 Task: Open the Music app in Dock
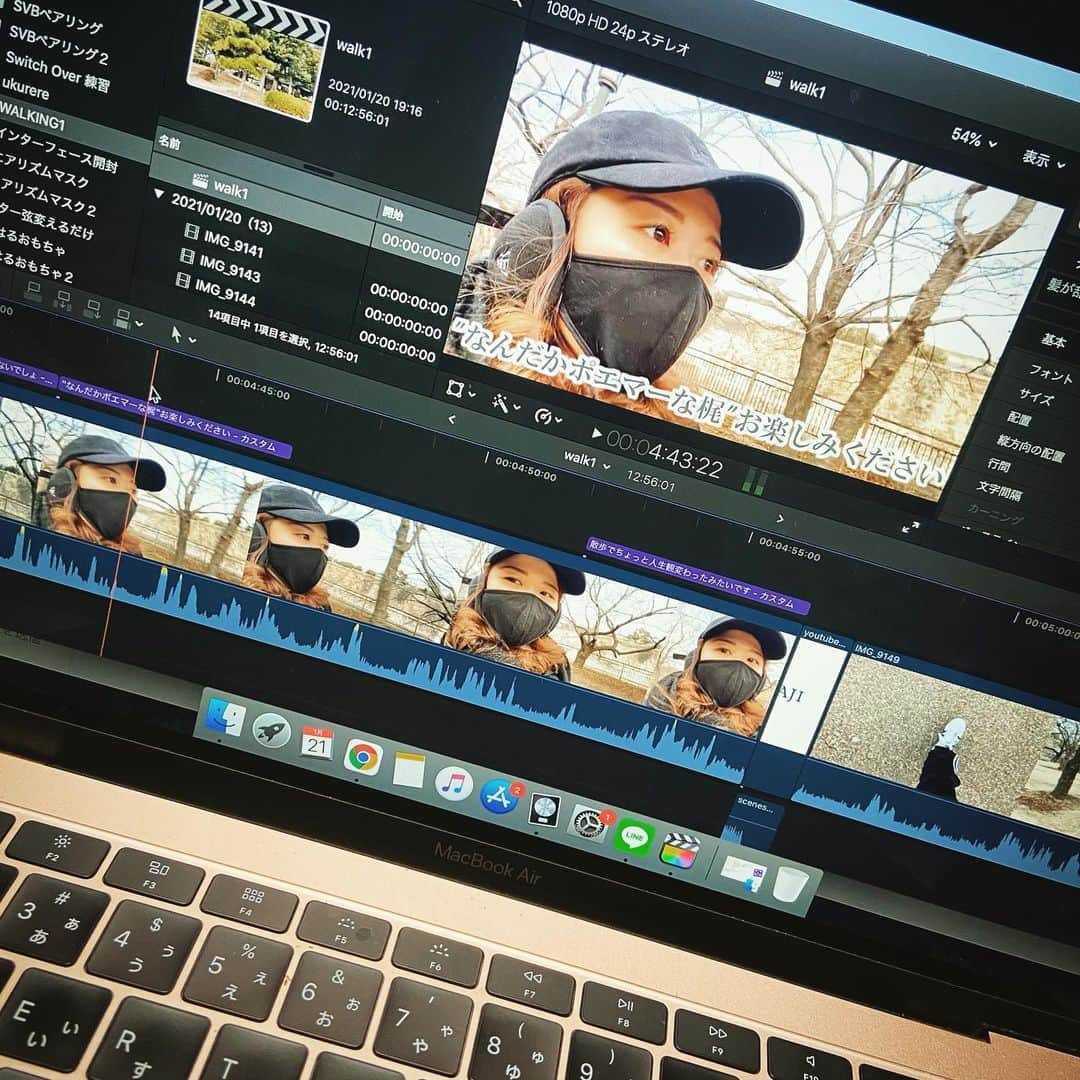point(453,783)
